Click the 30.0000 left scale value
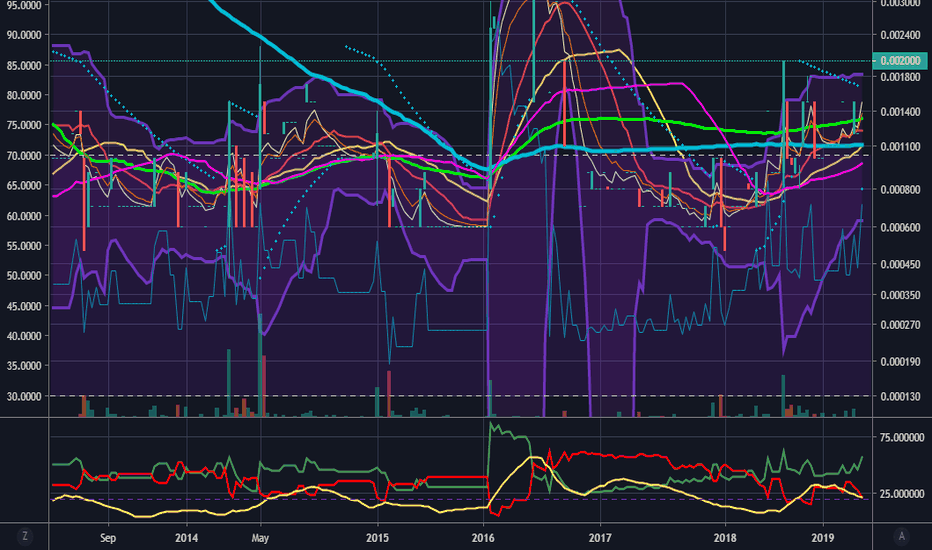932x550 pixels. tap(24, 396)
